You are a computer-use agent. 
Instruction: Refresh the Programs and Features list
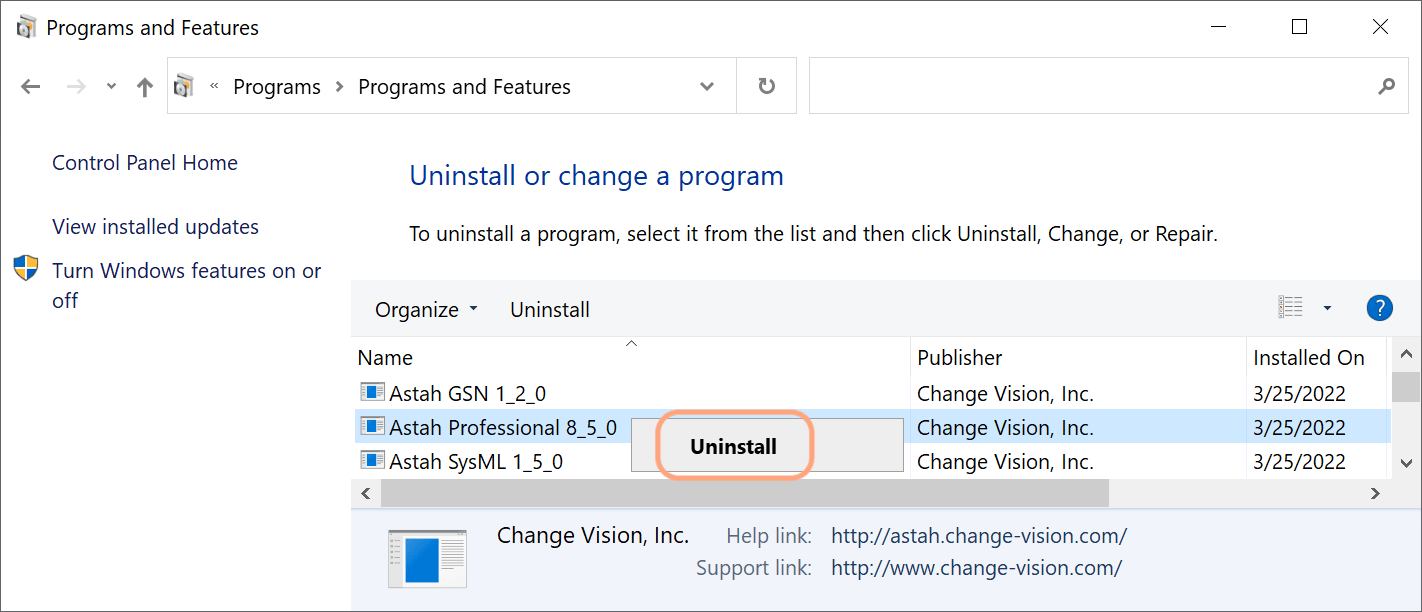pos(766,86)
